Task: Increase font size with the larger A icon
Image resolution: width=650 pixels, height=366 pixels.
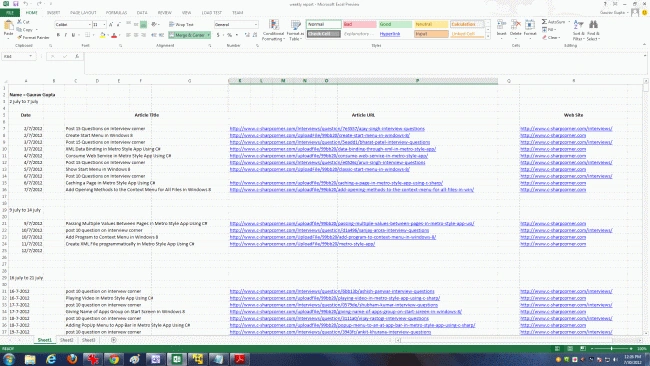Action: 111,25
